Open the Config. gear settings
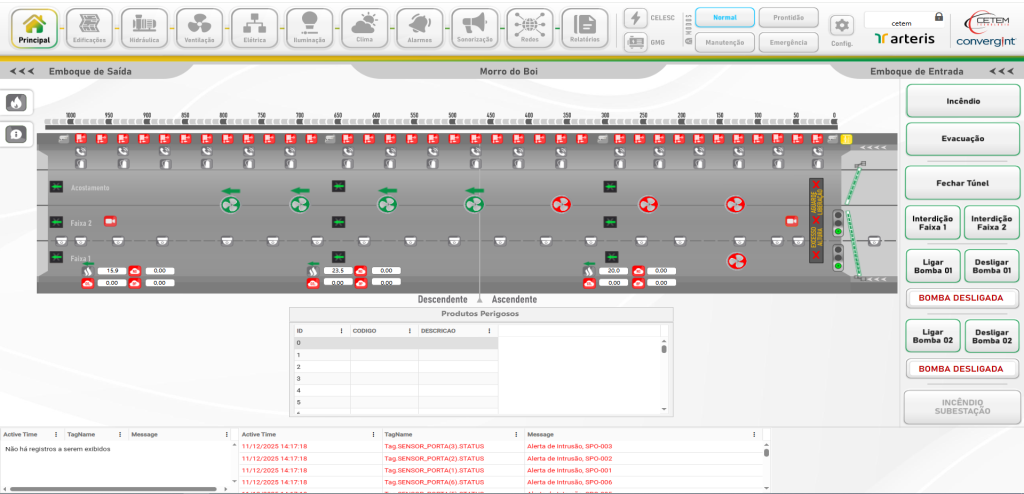Screen dimensions: 1024x494 842,28
